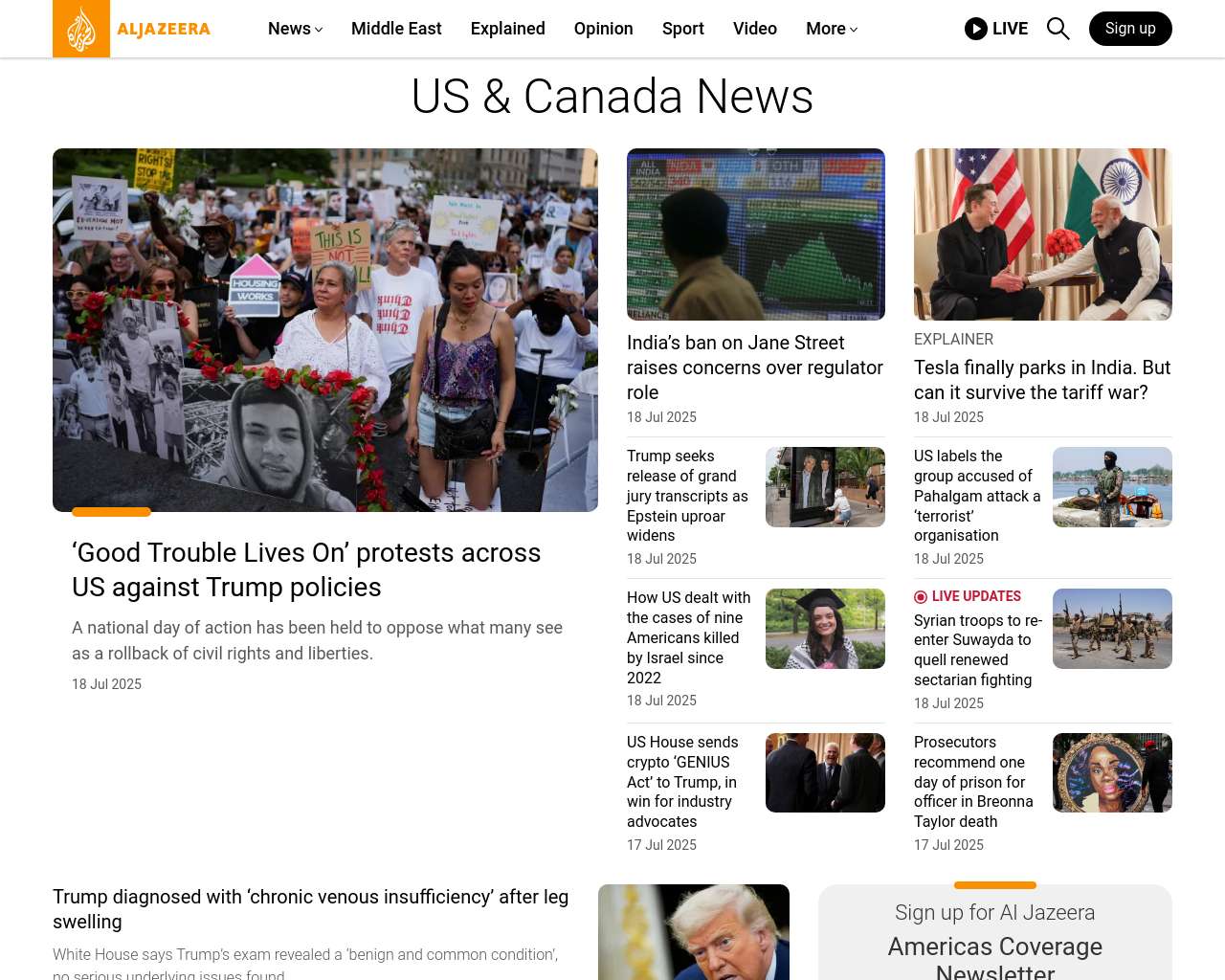Click the 18 Jul 2025 date under lead story
Viewport: 1225px width, 980px height.
pyautogui.click(x=106, y=684)
